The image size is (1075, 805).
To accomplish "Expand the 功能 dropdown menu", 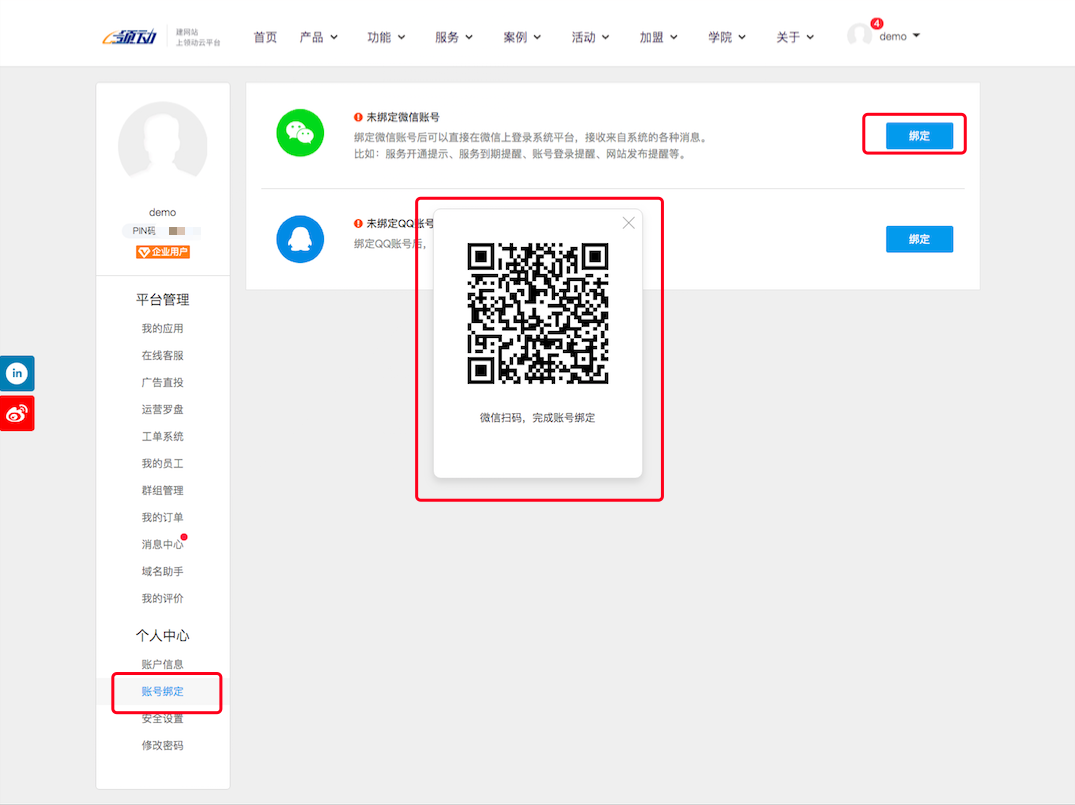I will point(386,37).
